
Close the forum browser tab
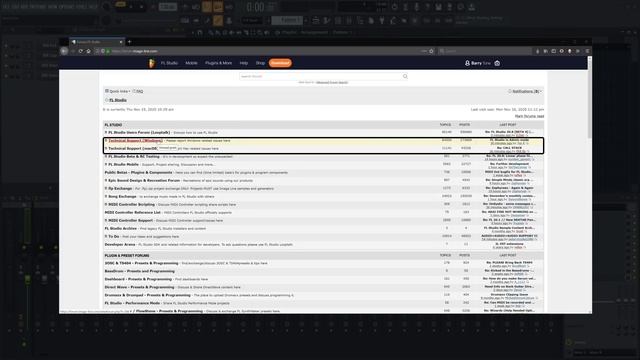(121, 42)
